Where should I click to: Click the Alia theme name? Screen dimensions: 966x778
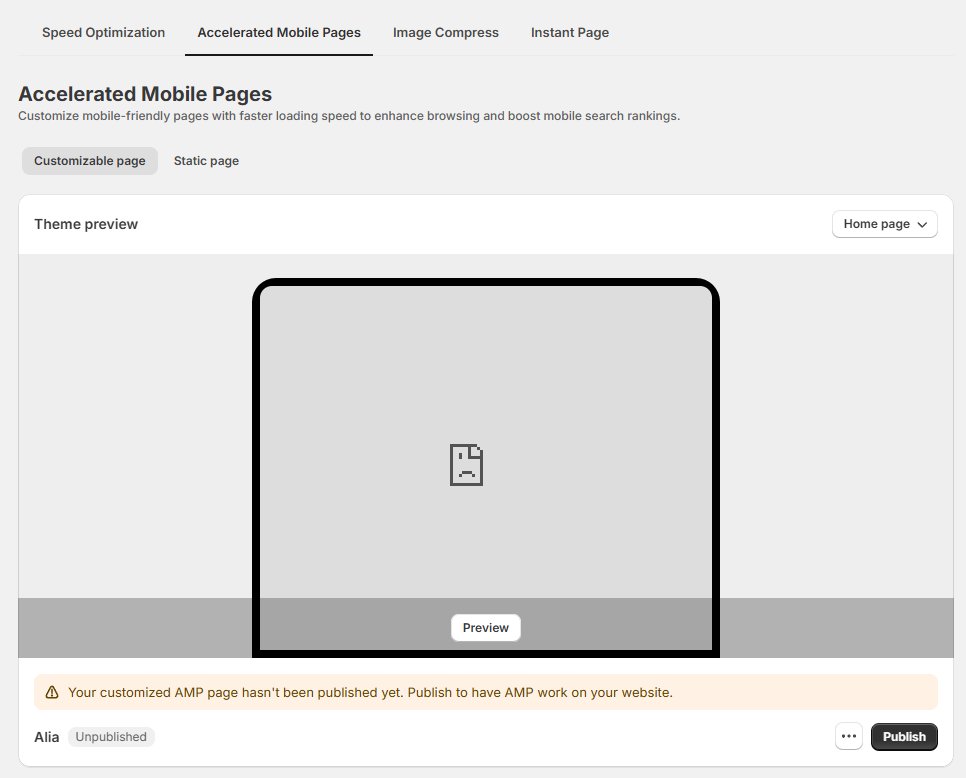pyautogui.click(x=47, y=737)
